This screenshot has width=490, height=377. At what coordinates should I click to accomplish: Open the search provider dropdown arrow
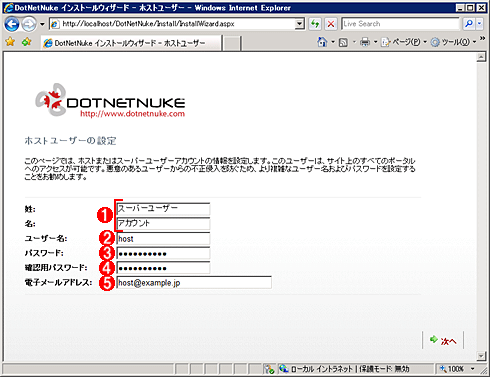click(x=479, y=24)
